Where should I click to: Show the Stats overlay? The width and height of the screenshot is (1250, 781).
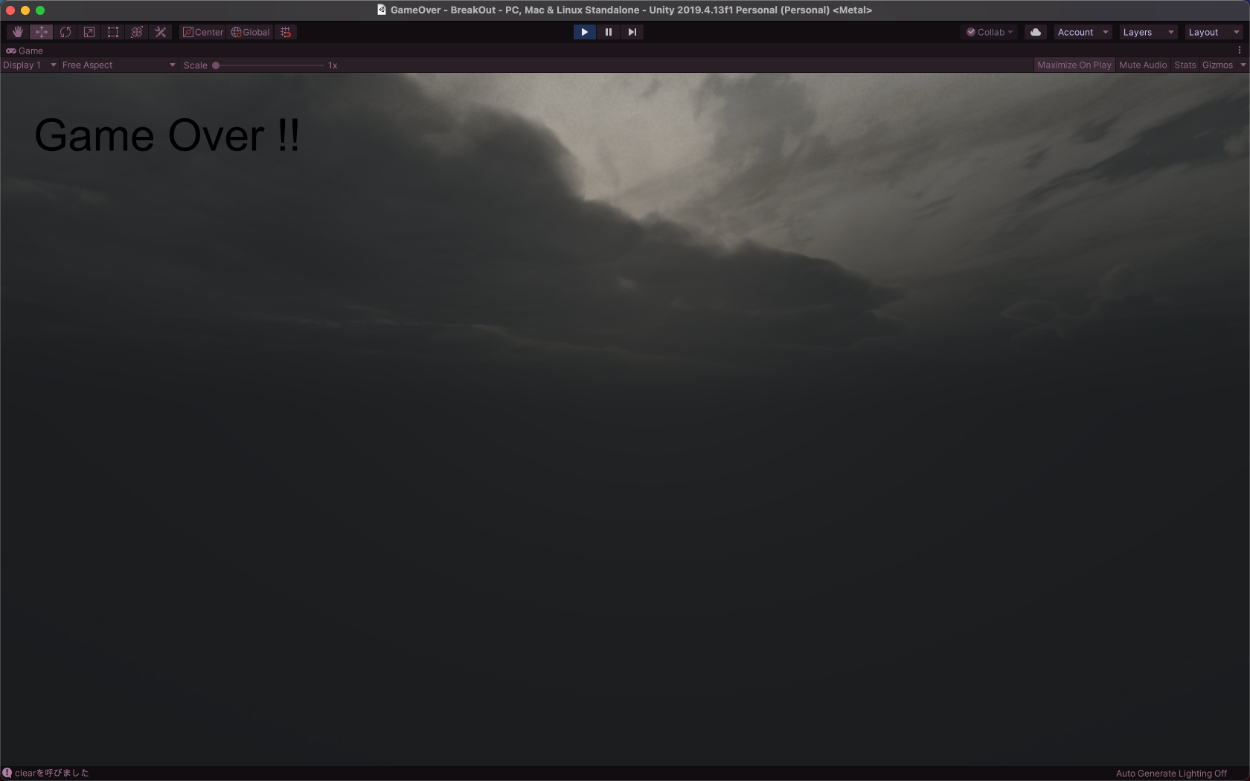[x=1185, y=65]
